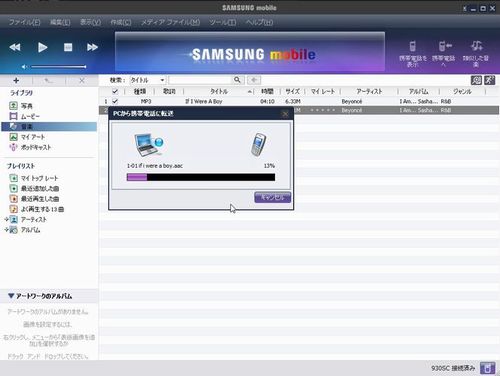The height and width of the screenshot is (376, 500).
Task: Click in the search text field
Action: (200, 80)
